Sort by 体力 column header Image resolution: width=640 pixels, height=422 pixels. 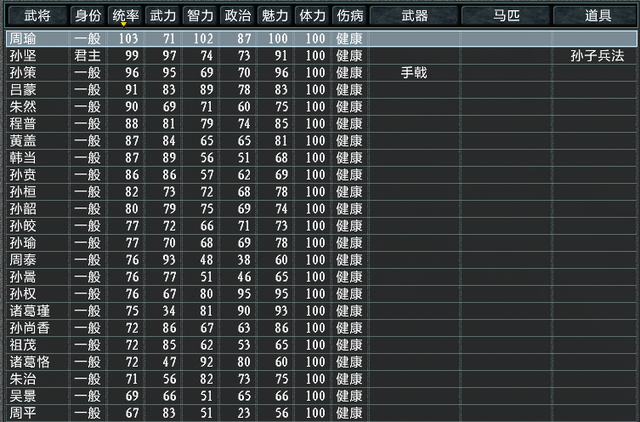coord(313,16)
